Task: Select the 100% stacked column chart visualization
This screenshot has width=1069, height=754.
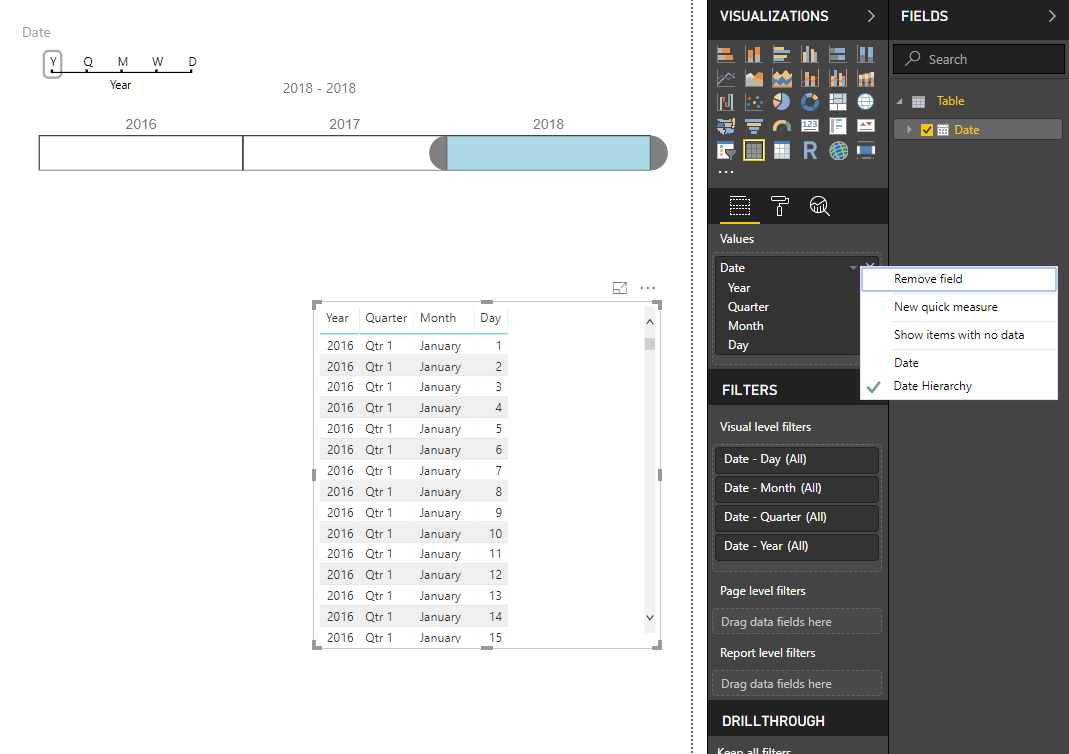Action: click(x=866, y=54)
